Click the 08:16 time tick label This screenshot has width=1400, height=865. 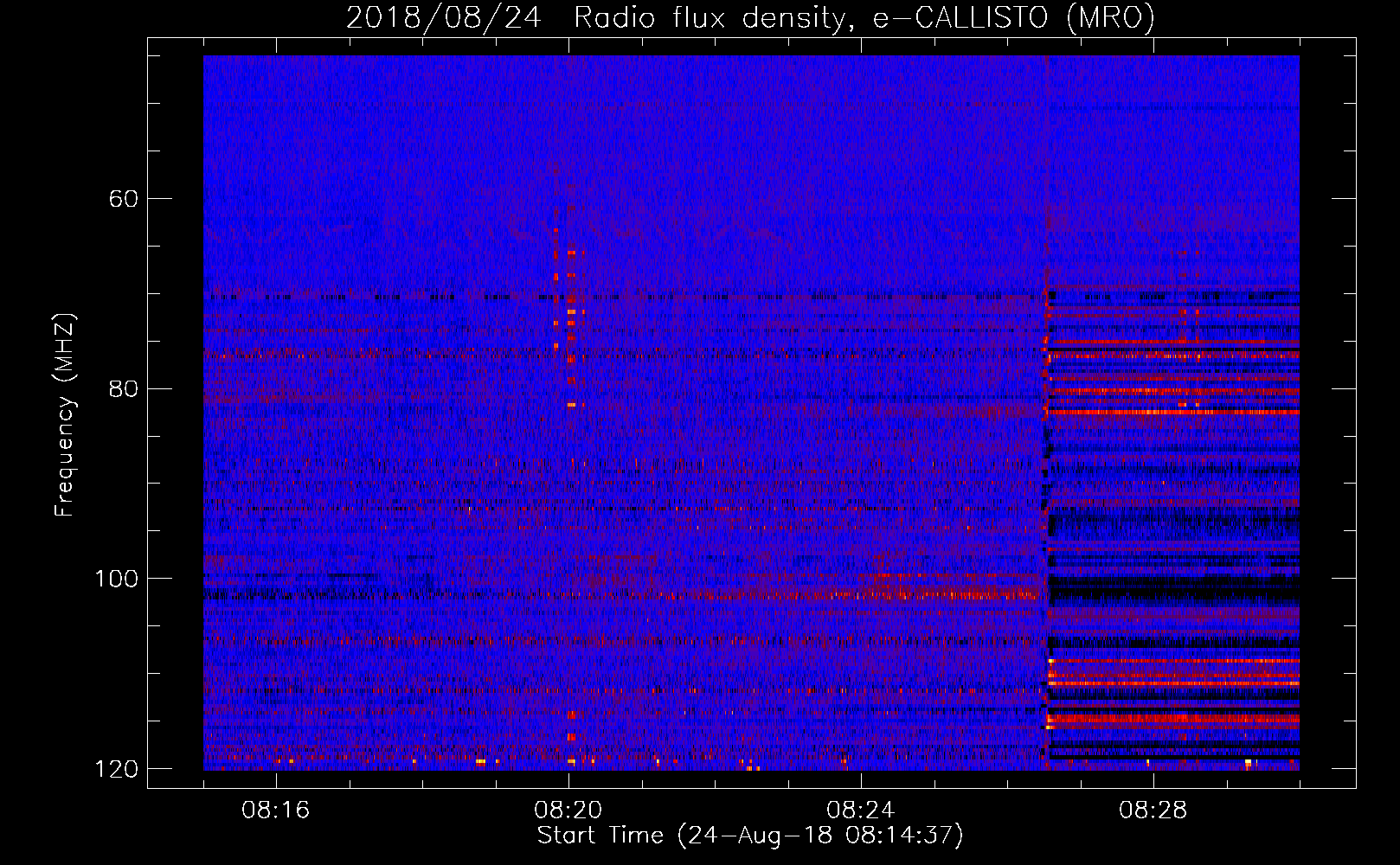276,811
